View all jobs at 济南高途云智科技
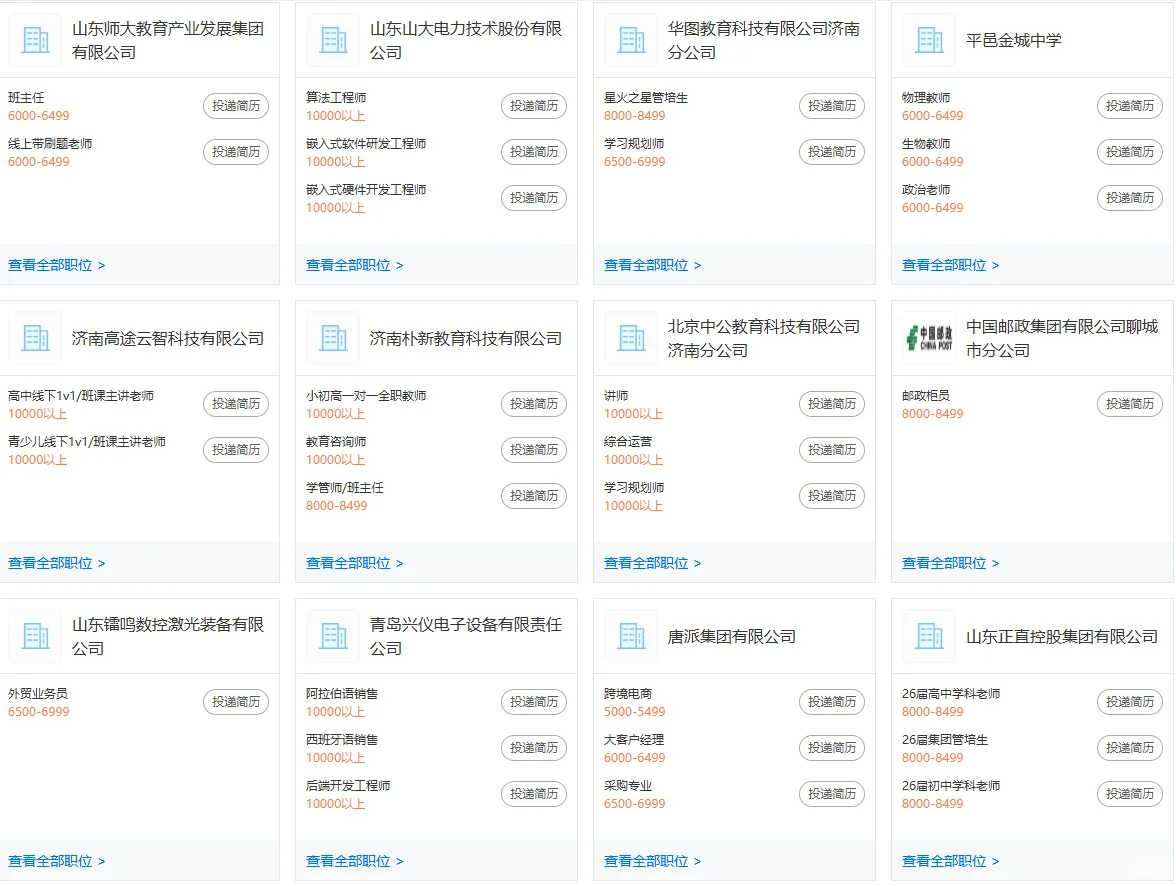 [x=57, y=563]
